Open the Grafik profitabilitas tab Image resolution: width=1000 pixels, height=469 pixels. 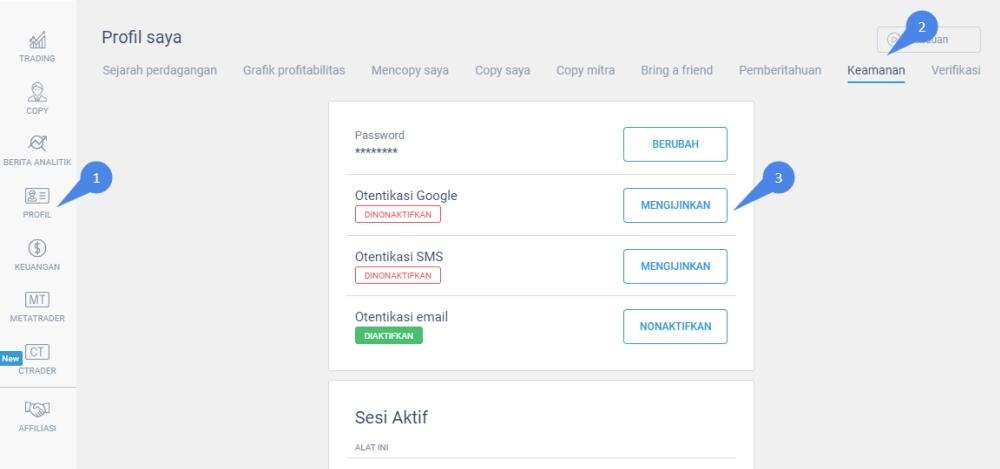coord(294,70)
